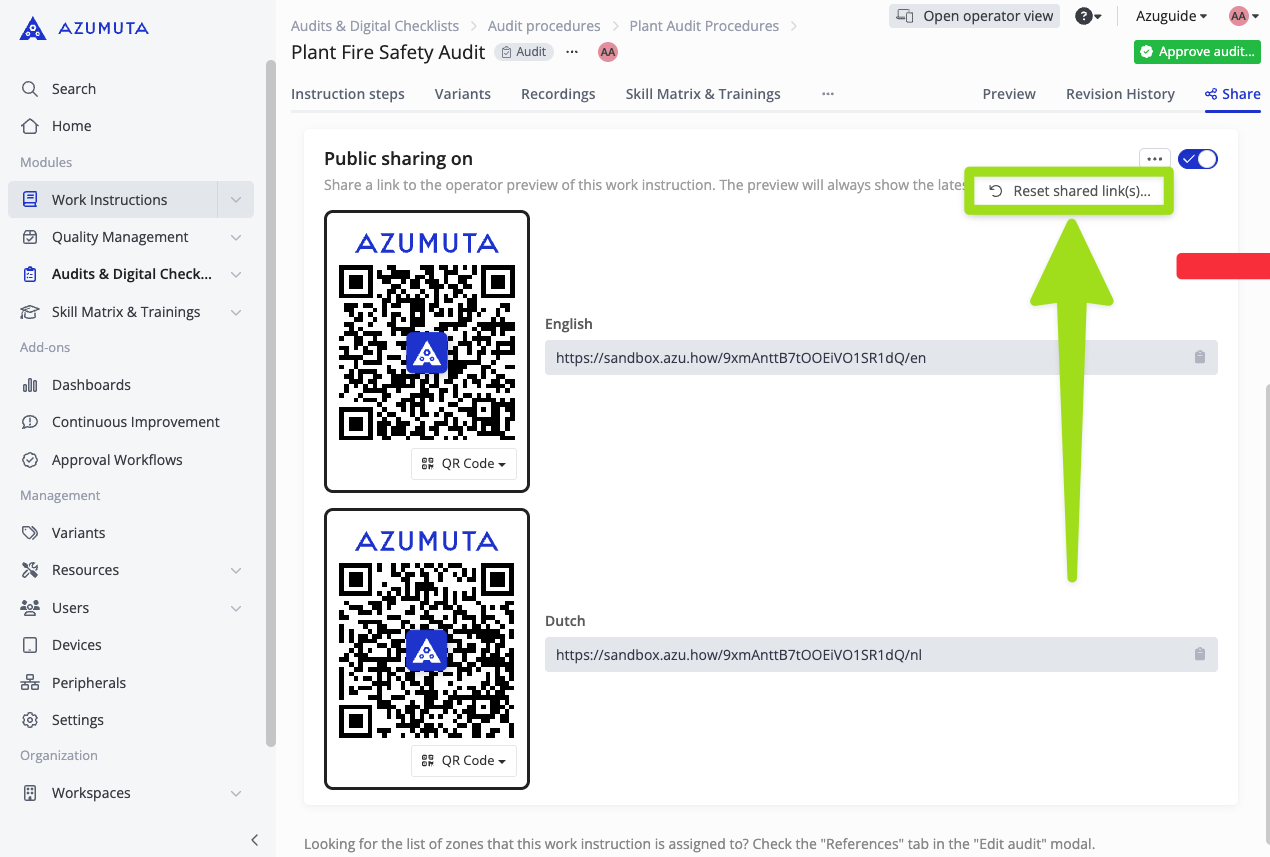Open the Instruction steps tab
The height and width of the screenshot is (857, 1270).
pos(348,94)
